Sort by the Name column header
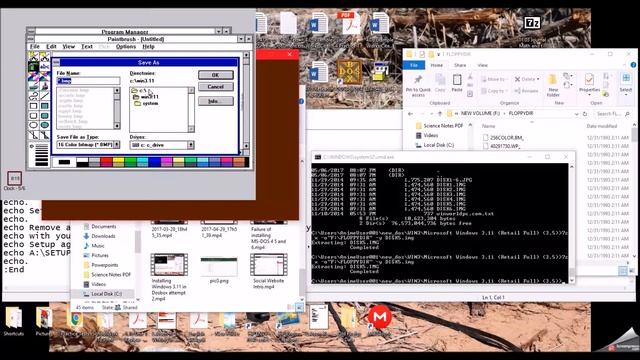Screen dimensions: 640x360 (488, 126)
